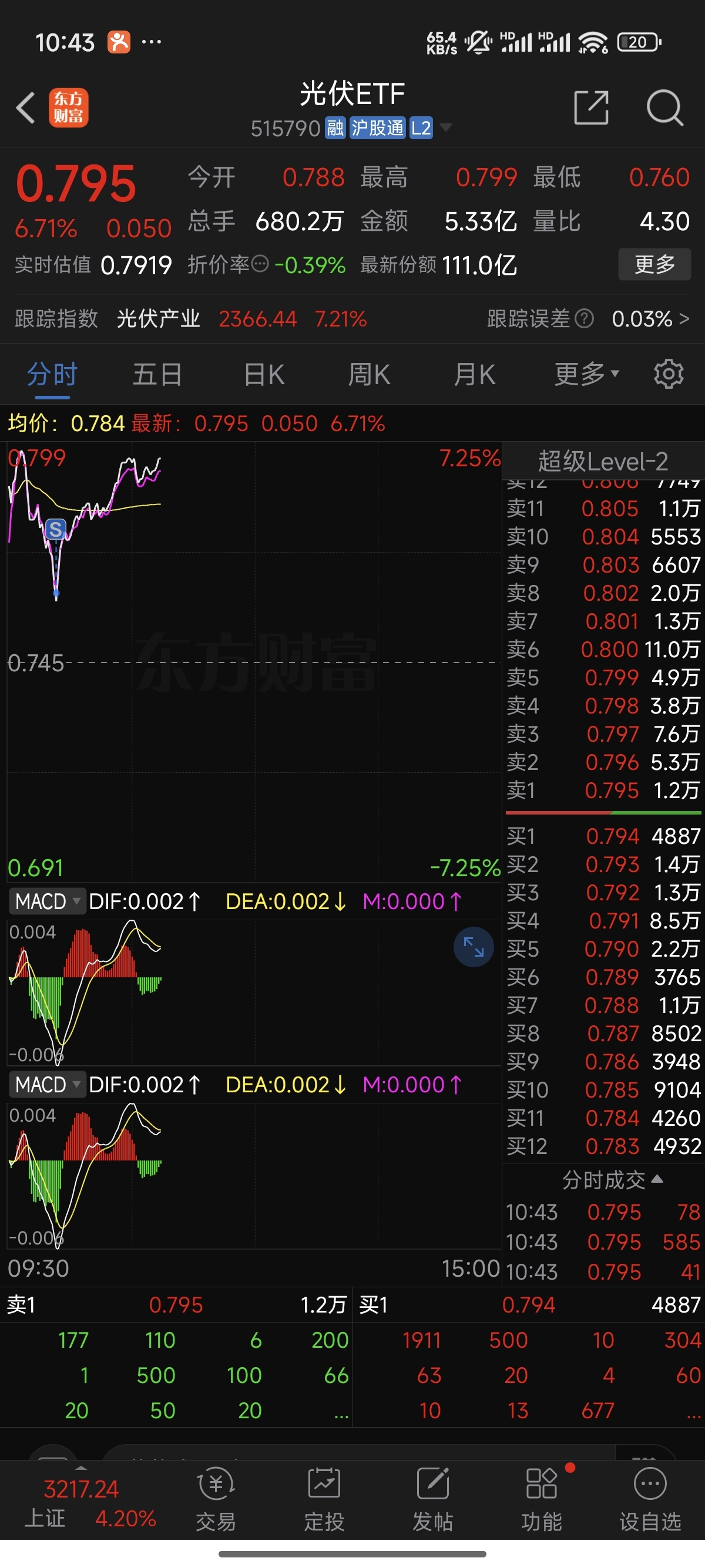Select the 买1 row at 0.794
This screenshot has width=705, height=1568.
(603, 836)
